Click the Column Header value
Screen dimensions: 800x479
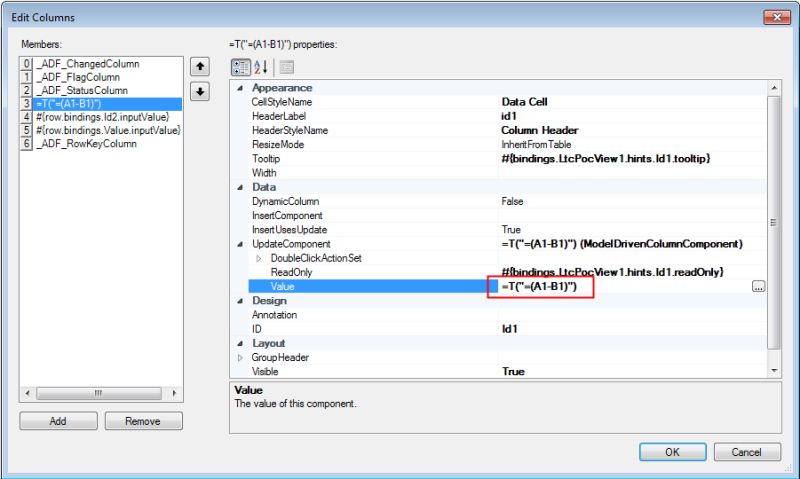click(x=540, y=131)
